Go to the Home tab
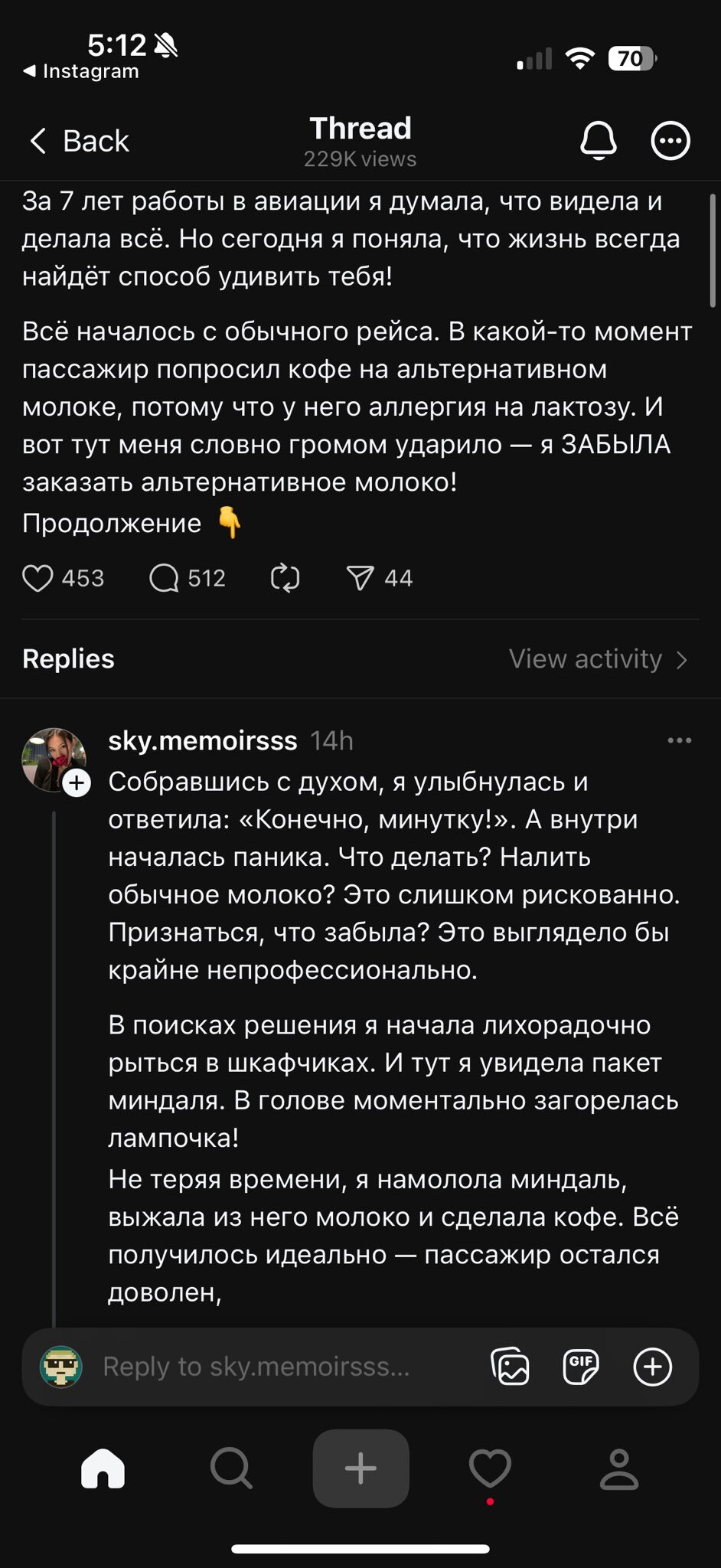The width and height of the screenshot is (721, 1568). click(103, 1468)
